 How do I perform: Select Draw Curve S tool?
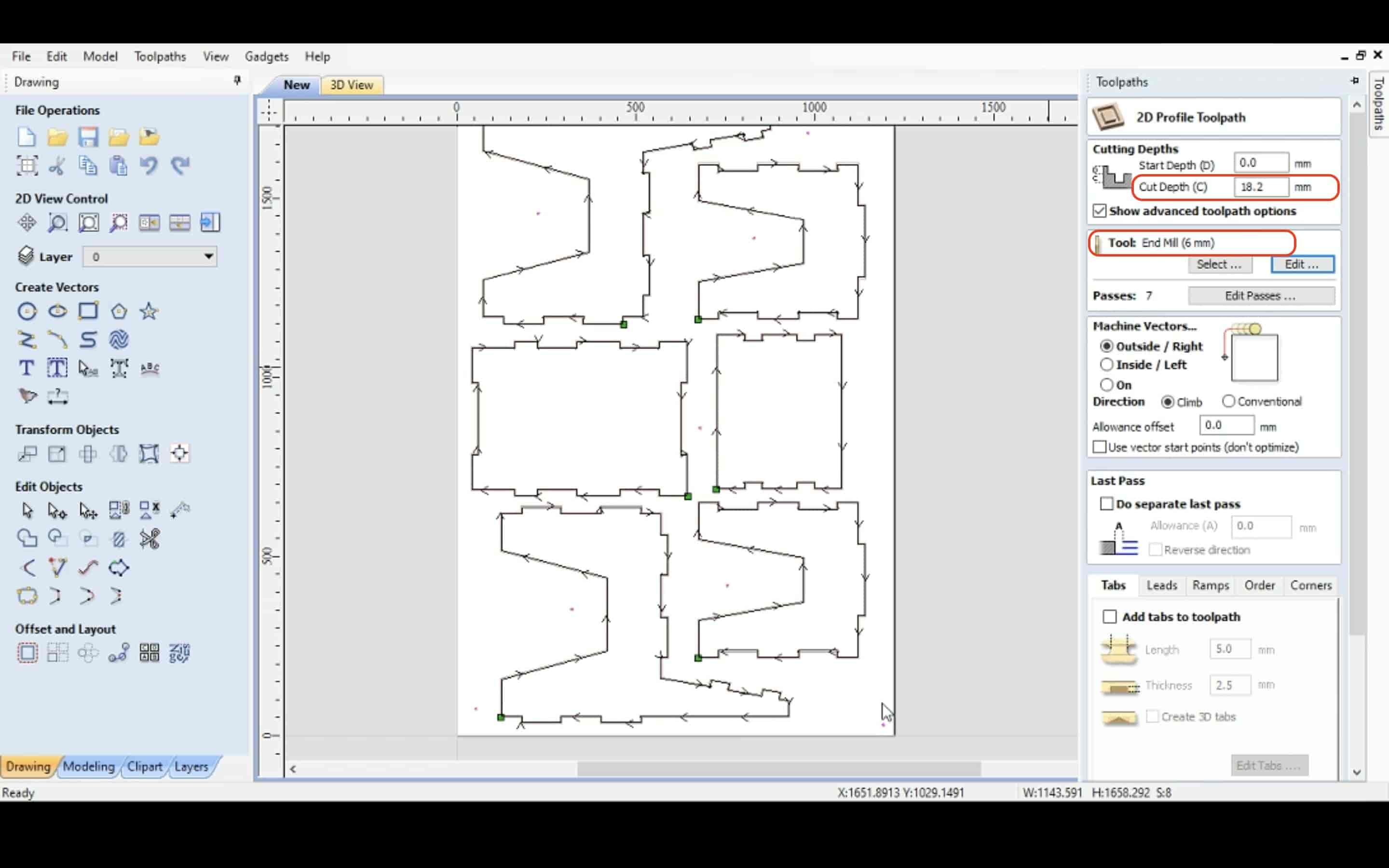[88, 340]
